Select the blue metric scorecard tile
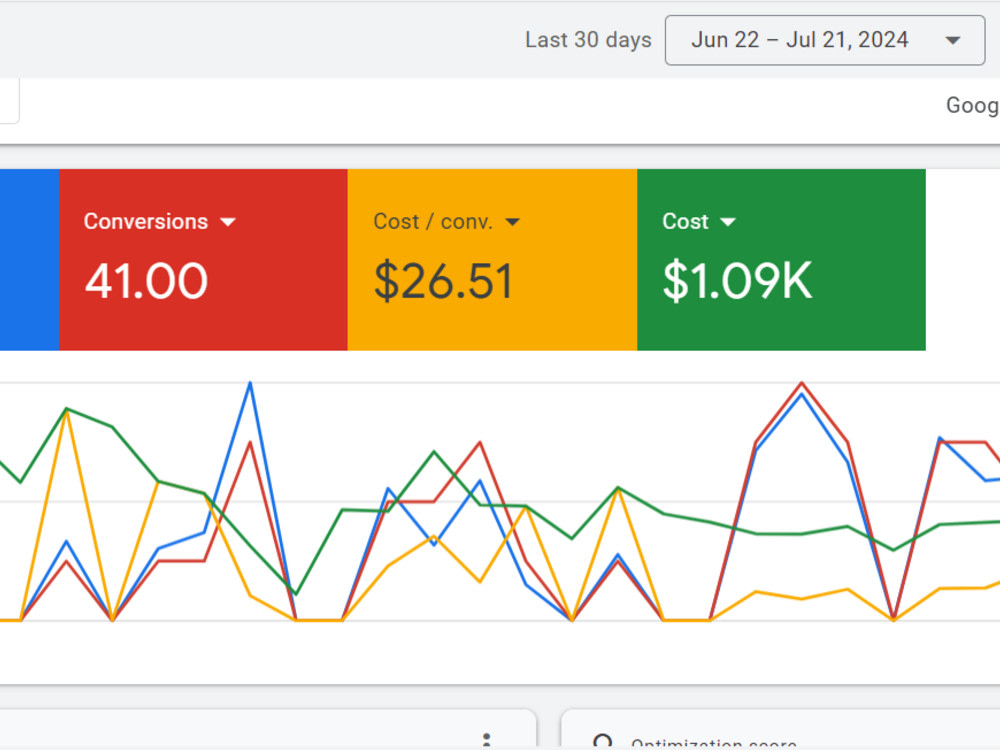Image resolution: width=1000 pixels, height=750 pixels. click(29, 260)
